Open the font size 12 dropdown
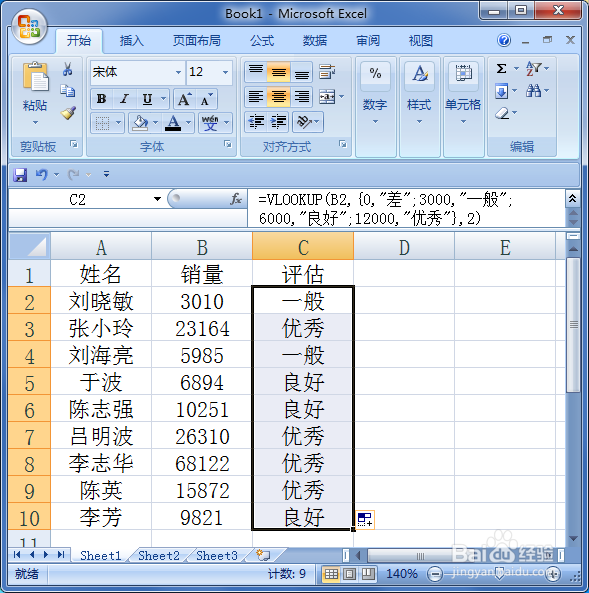The width and height of the screenshot is (589, 593). [x=226, y=72]
